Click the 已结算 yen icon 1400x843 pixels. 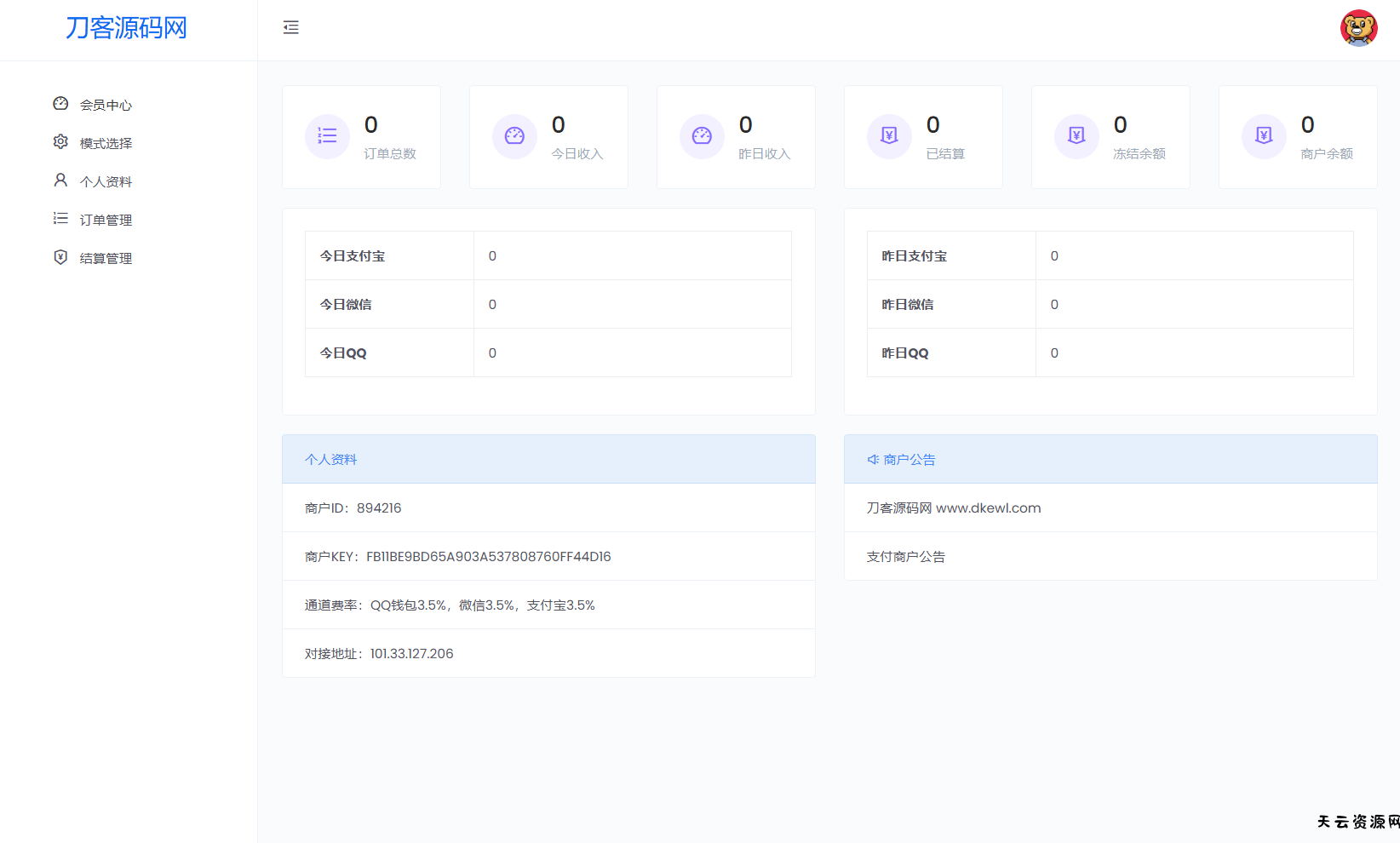pos(889,136)
